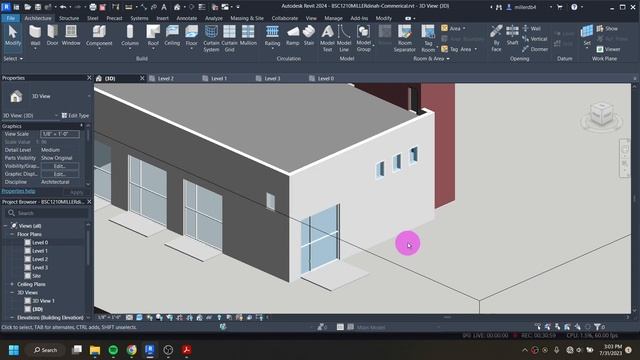Collapse the 3D Views tree node
This screenshot has width=640, height=360.
(12, 293)
